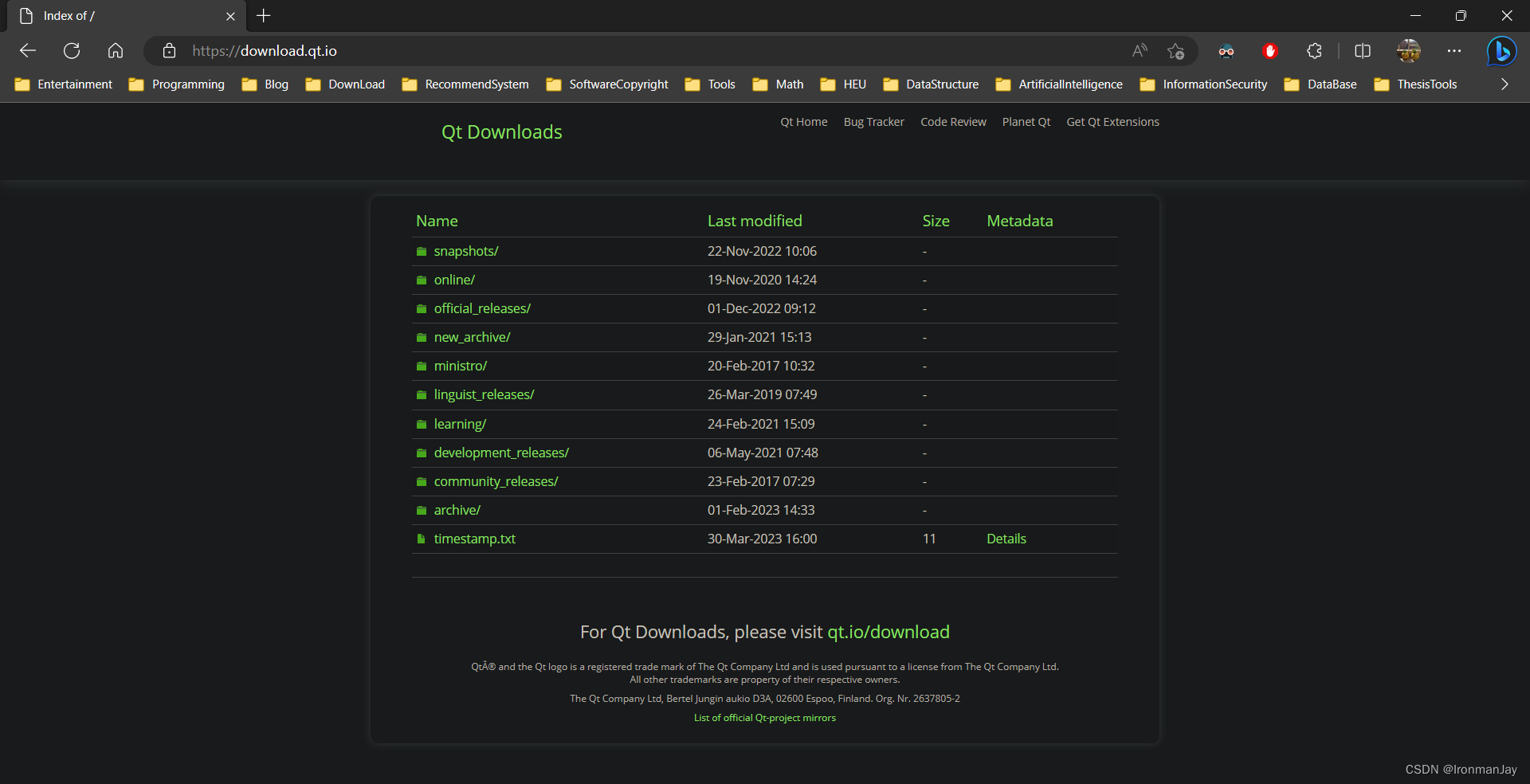Show more bookmarks chevron

click(1504, 84)
